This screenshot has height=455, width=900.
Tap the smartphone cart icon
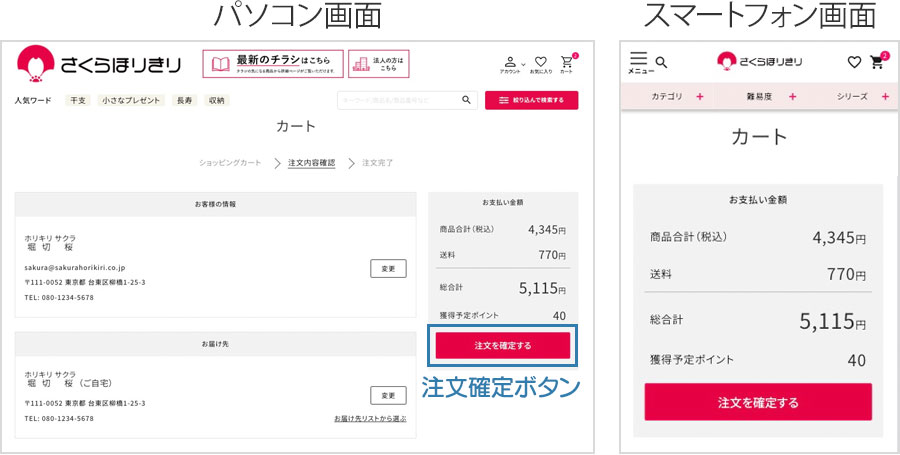click(877, 62)
